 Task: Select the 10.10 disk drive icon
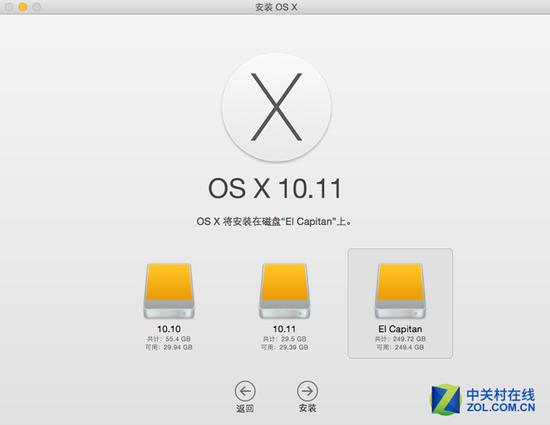(x=169, y=291)
